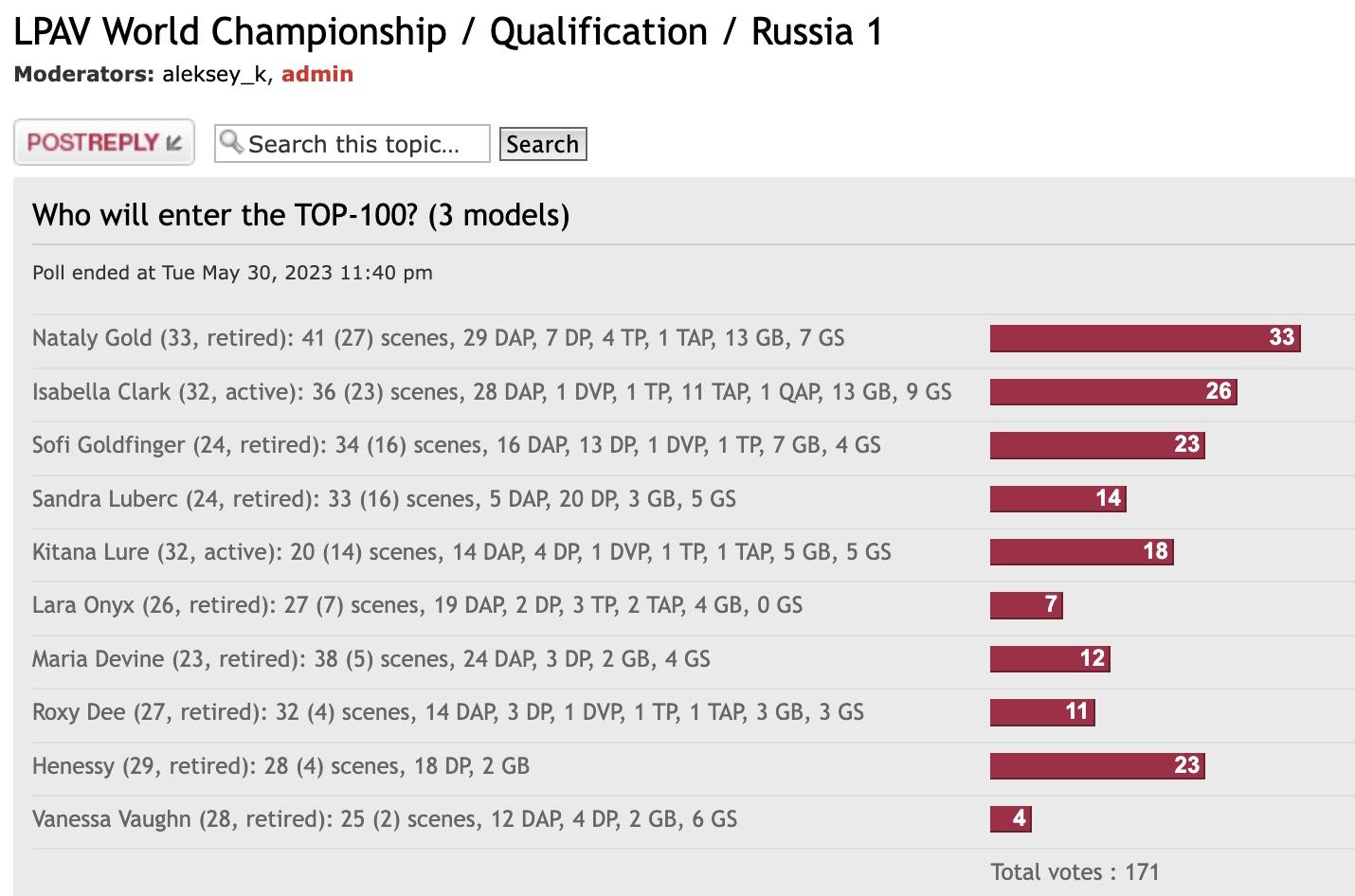Open the admin moderator profile link
This screenshot has height=896, width=1355.
[317, 74]
